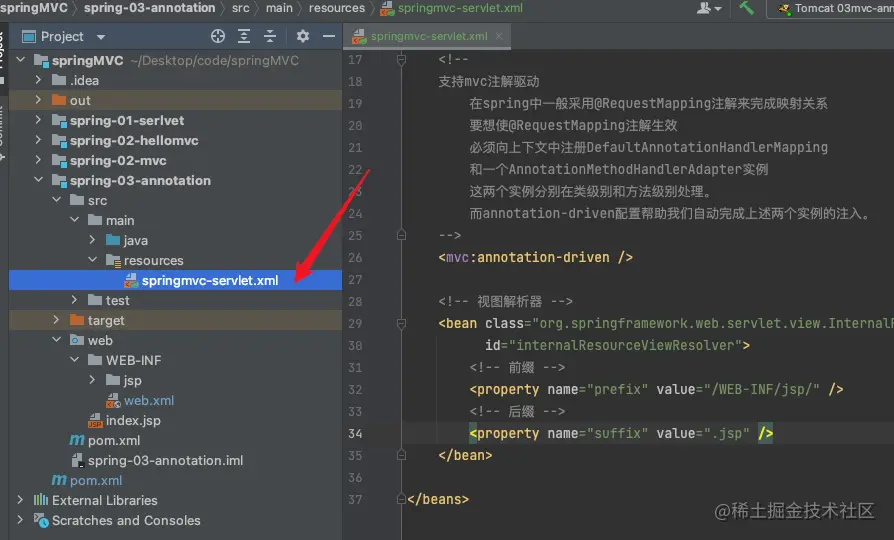Expand the java source folder
Screen dimensions: 894x540
pos(92,240)
